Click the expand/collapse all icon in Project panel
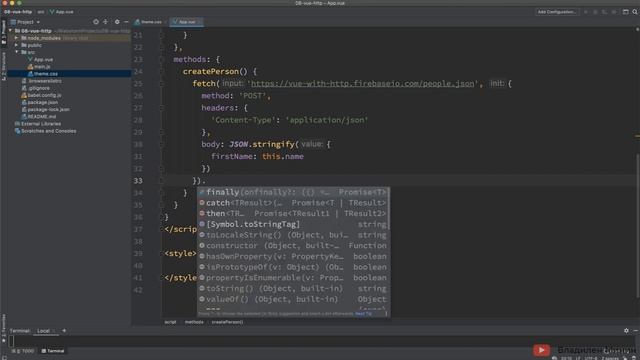 (x=106, y=22)
